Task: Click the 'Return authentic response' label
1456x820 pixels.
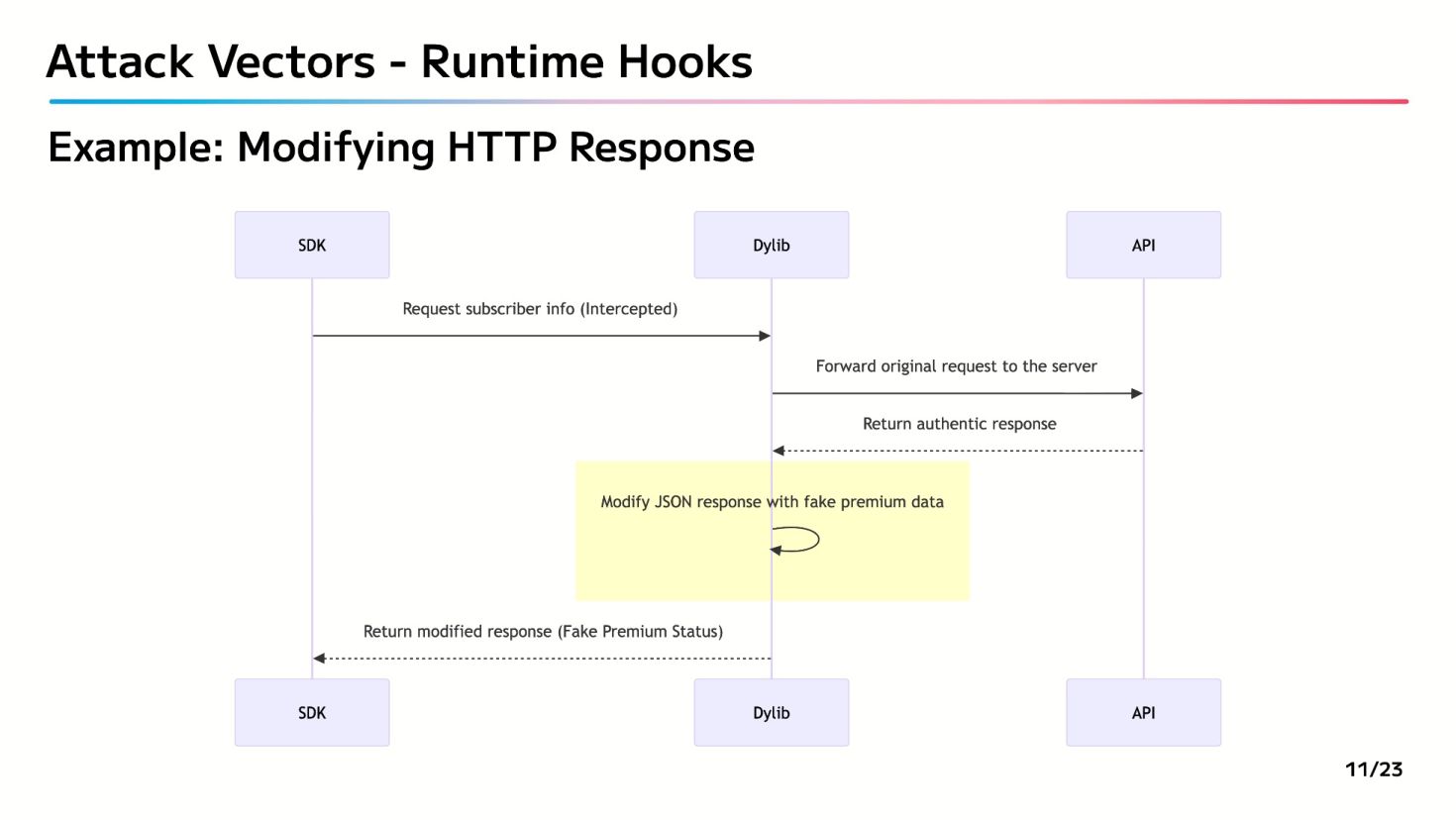Action: click(960, 424)
